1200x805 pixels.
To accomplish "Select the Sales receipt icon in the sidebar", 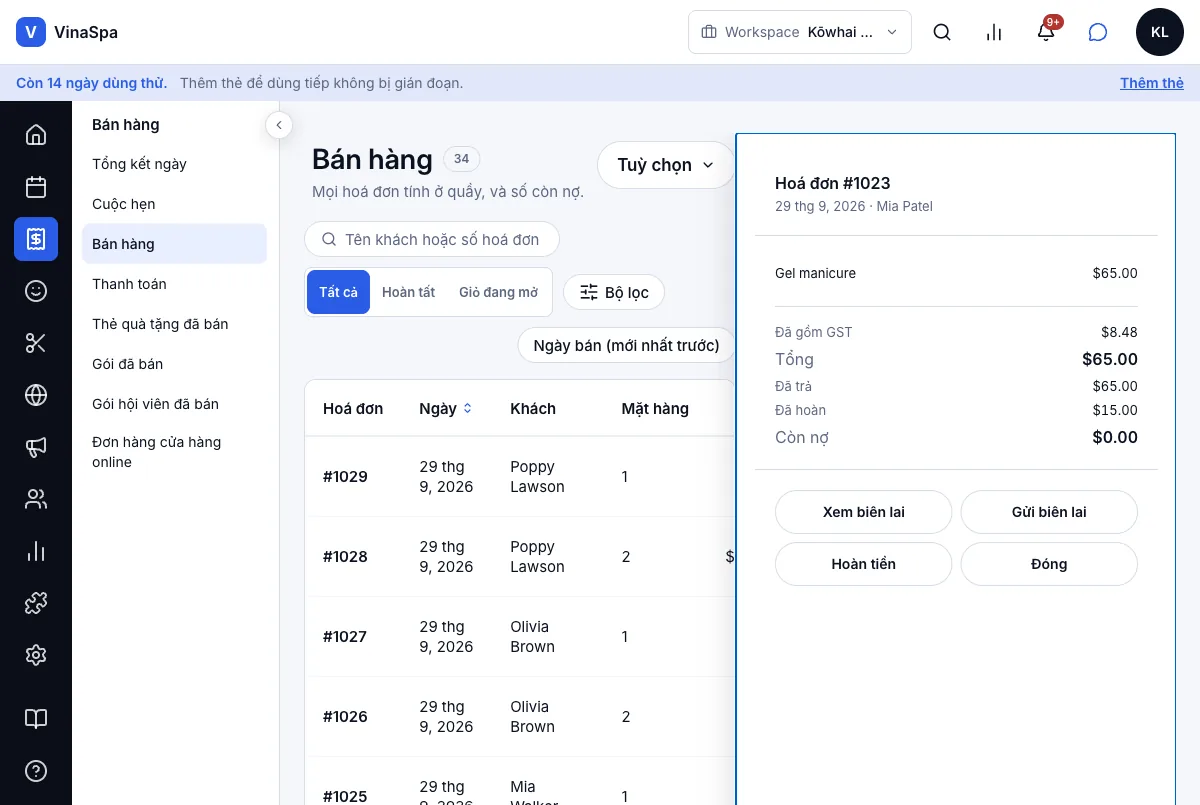I will (36, 239).
